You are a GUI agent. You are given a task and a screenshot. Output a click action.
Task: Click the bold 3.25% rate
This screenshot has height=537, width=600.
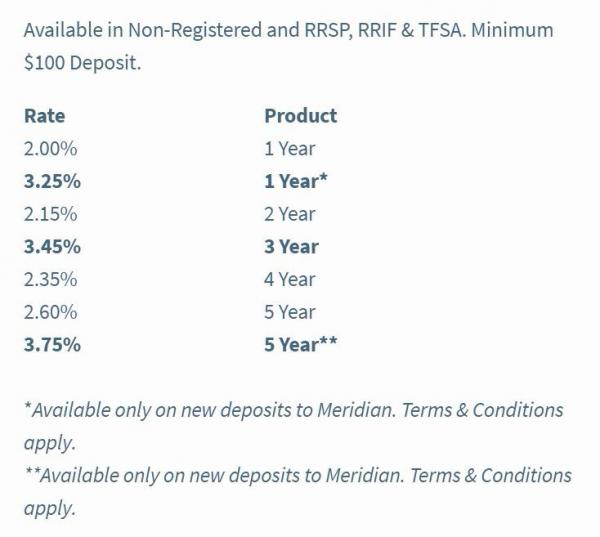(52, 181)
